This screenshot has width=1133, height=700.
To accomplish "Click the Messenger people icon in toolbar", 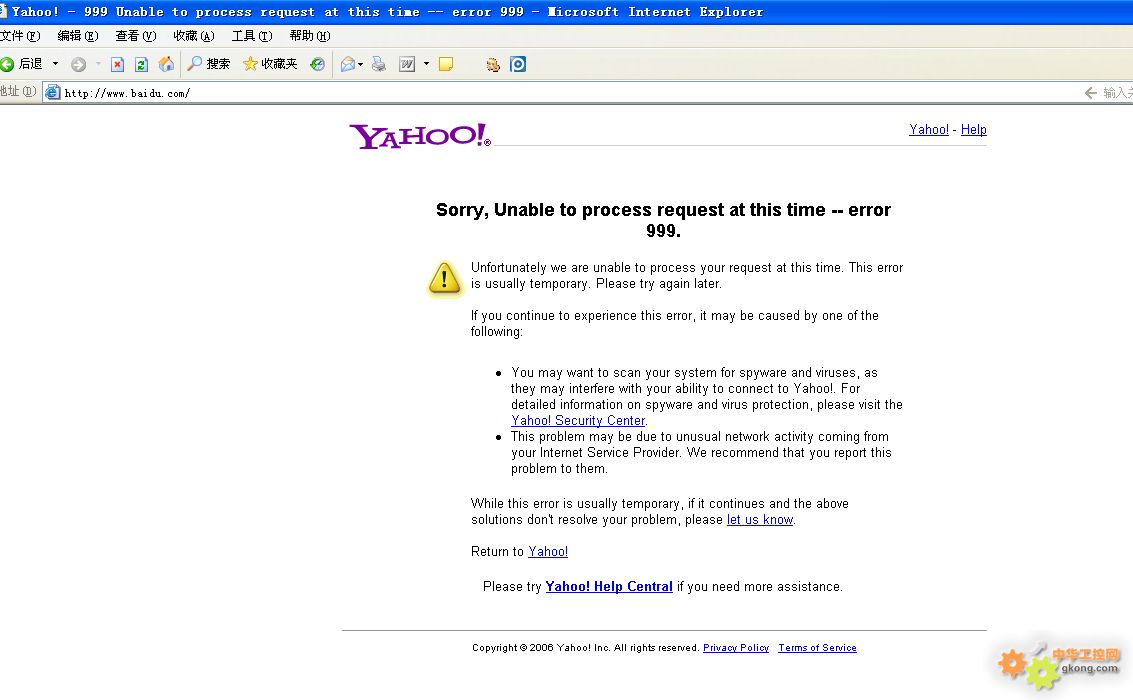I will pos(493,65).
